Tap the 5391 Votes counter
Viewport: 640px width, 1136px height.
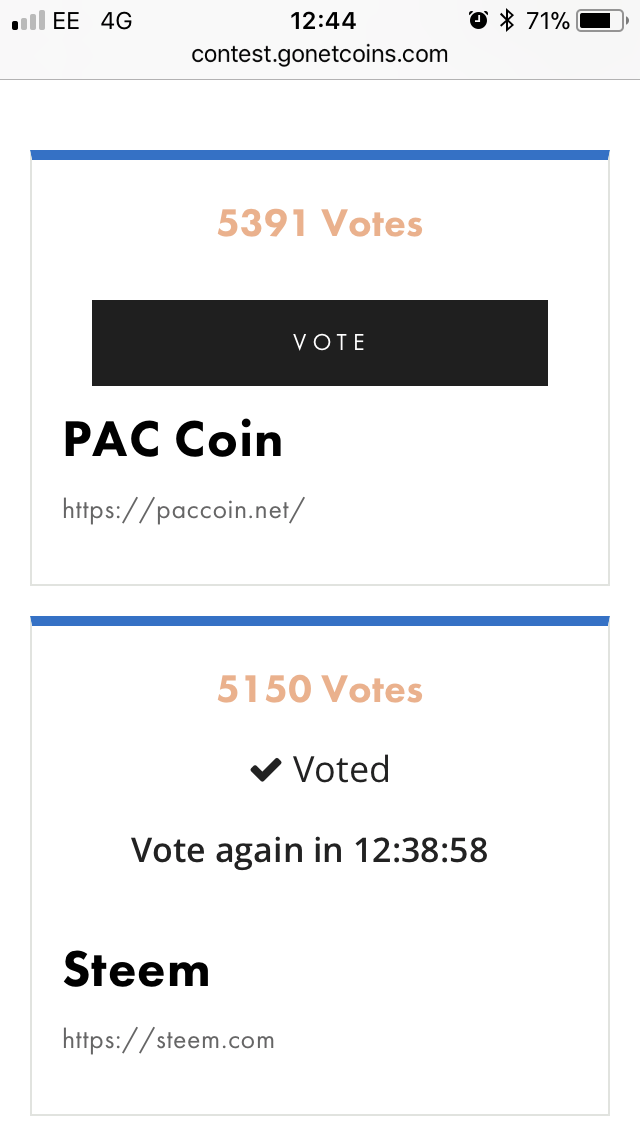click(x=320, y=224)
